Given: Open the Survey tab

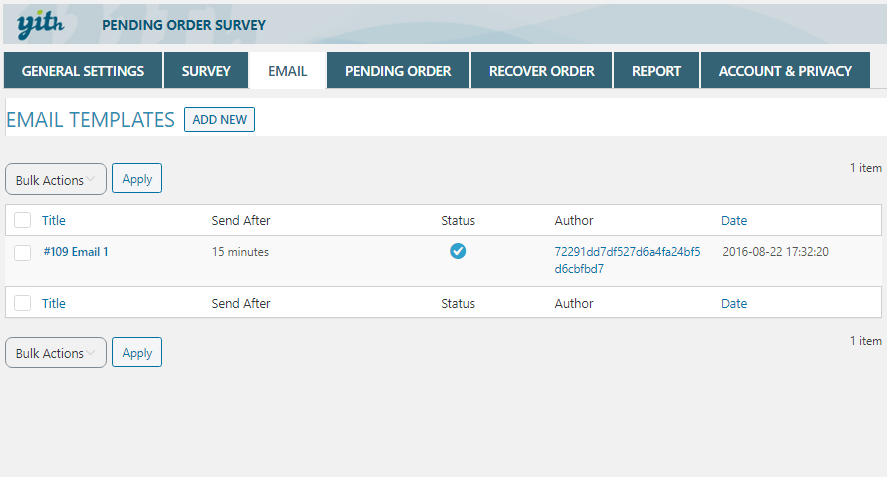Looking at the screenshot, I should point(206,71).
